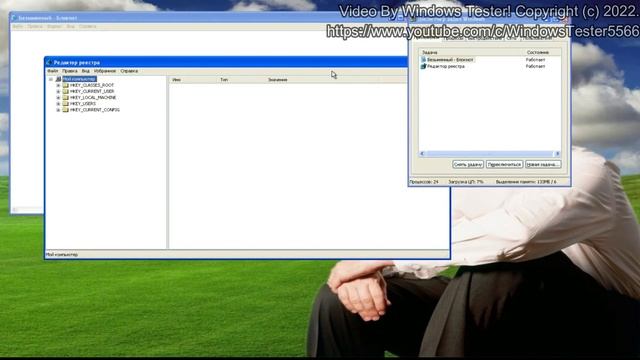Click the HKEY_CURRENT_USER folder icon

click(65, 91)
